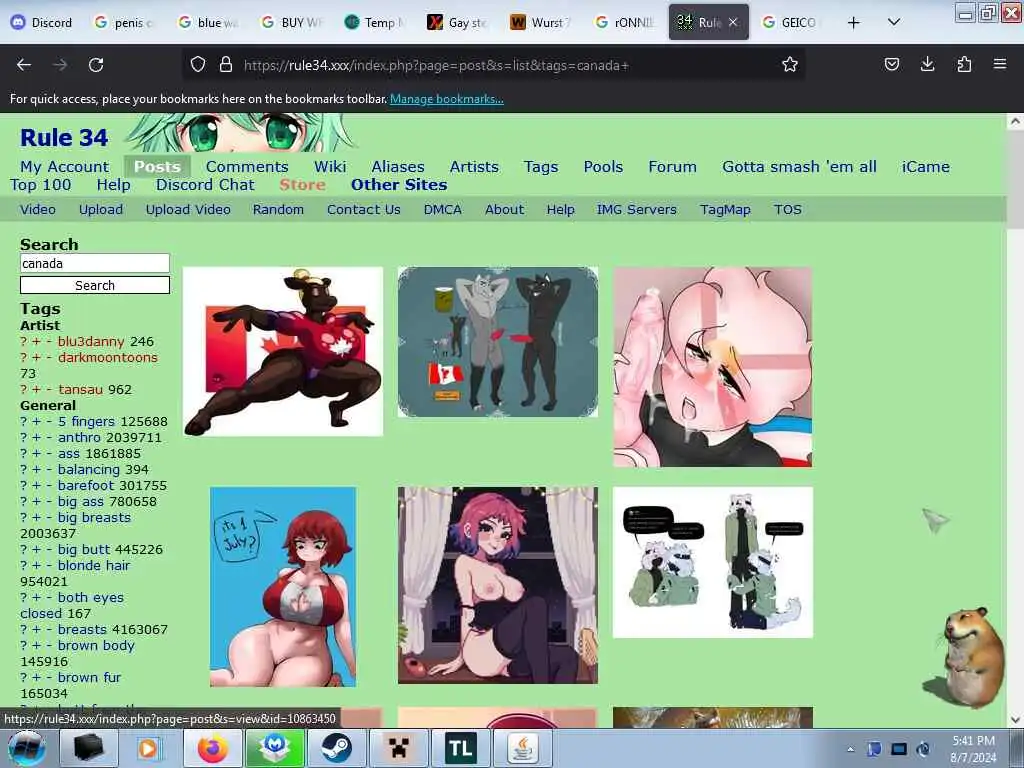The height and width of the screenshot is (768, 1024).
Task: Click the orange Store link
Action: tap(302, 185)
